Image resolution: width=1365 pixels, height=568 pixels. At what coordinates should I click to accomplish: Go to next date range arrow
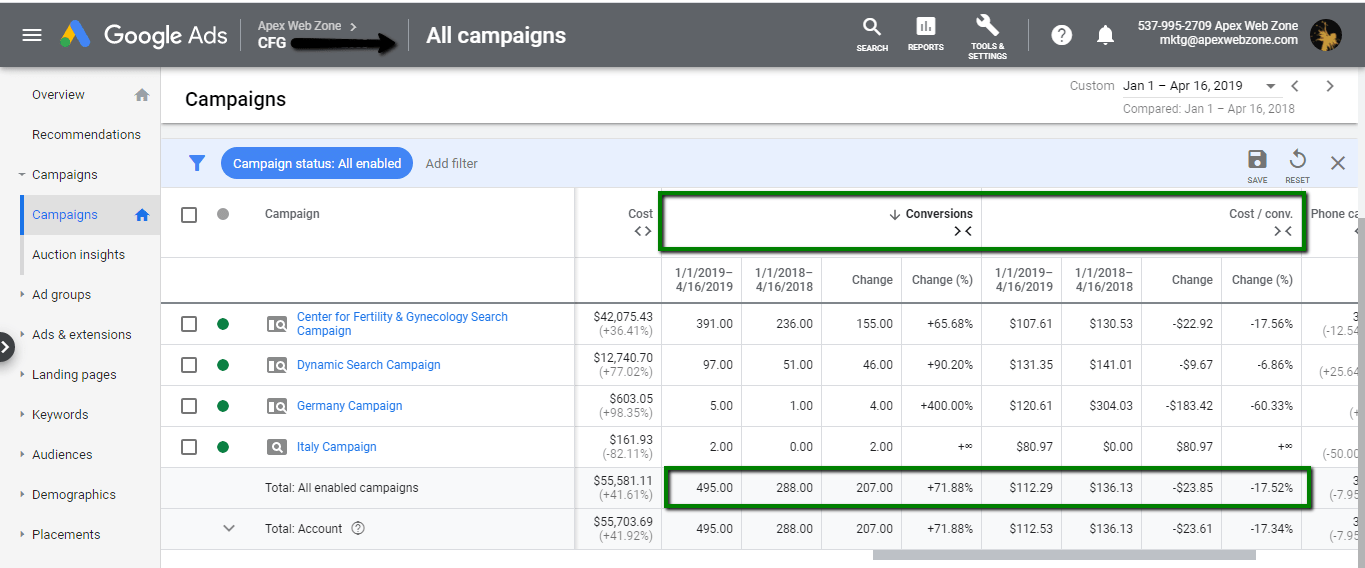pyautogui.click(x=1330, y=86)
